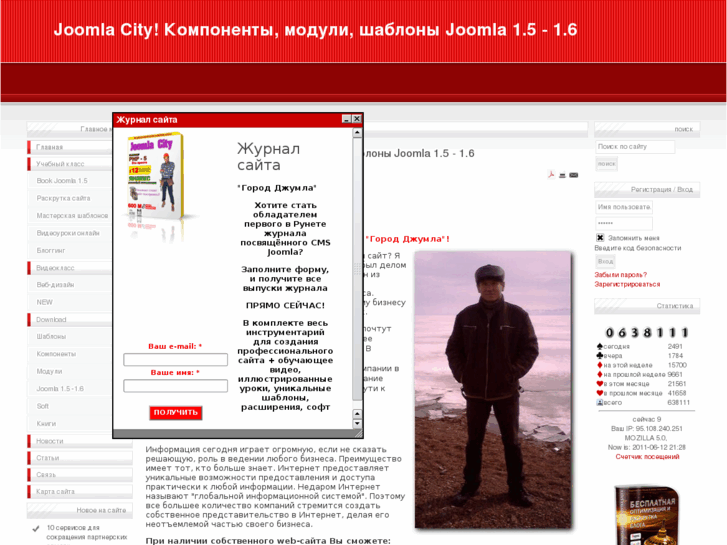Open Связь menu item
Screen dimensions: 727x545
pyautogui.click(x=80, y=474)
